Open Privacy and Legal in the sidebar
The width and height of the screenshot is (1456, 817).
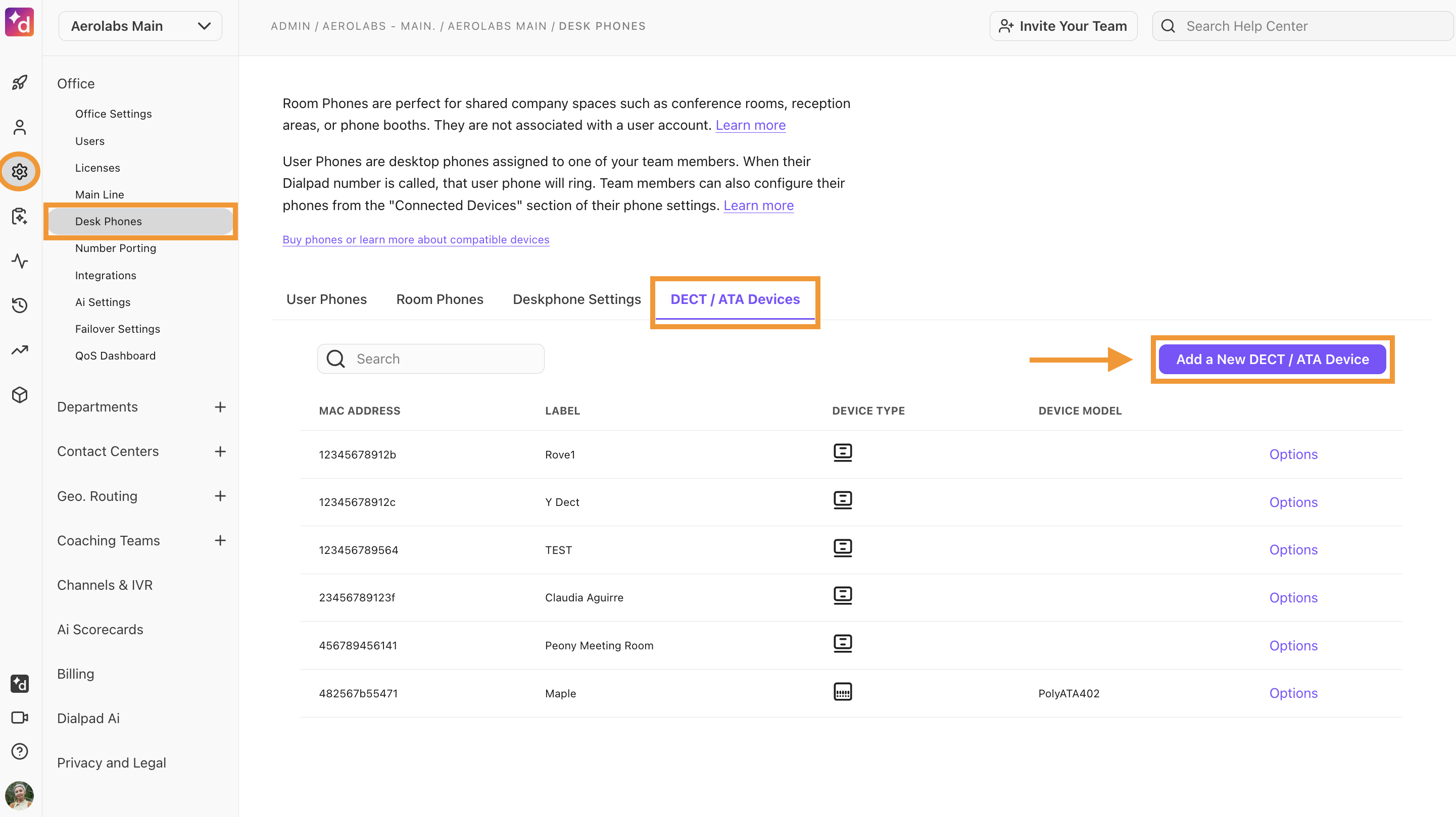tap(111, 763)
